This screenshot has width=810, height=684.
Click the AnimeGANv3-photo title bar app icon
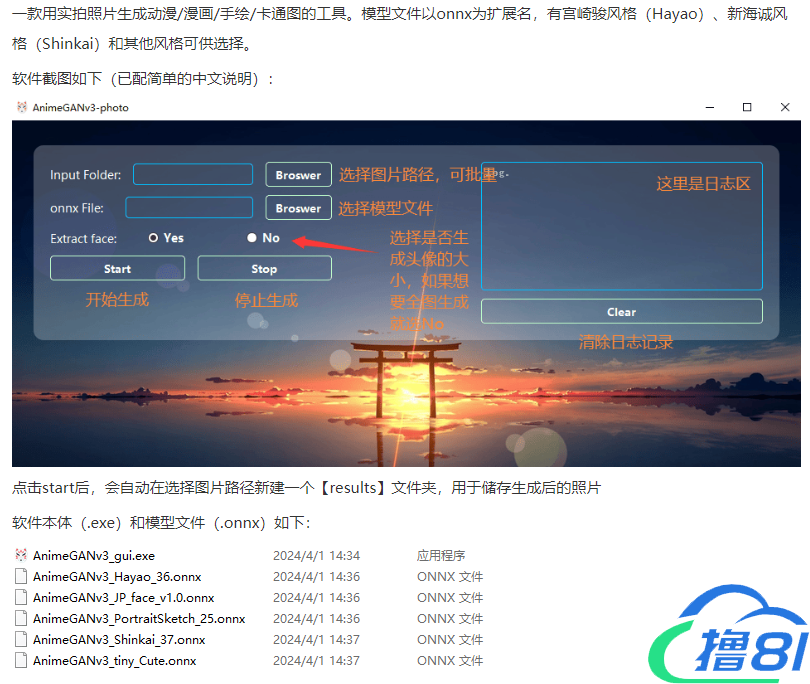[22, 107]
